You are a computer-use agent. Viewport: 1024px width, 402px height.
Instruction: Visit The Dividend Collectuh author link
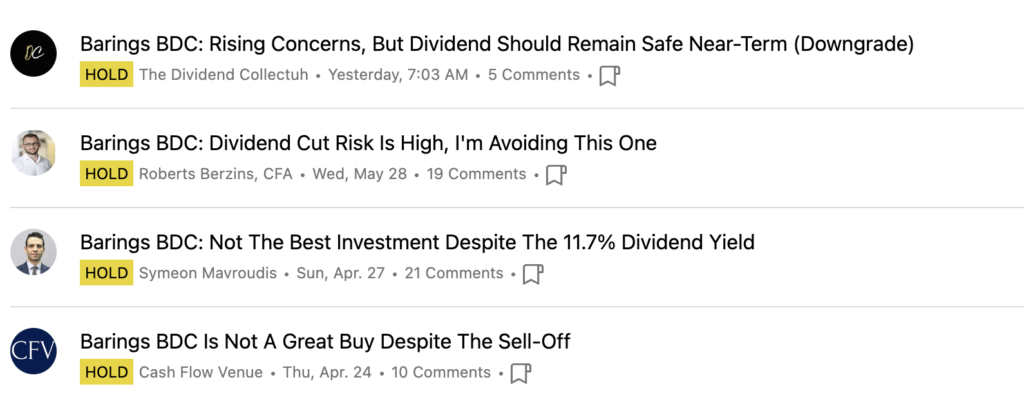pyautogui.click(x=223, y=75)
